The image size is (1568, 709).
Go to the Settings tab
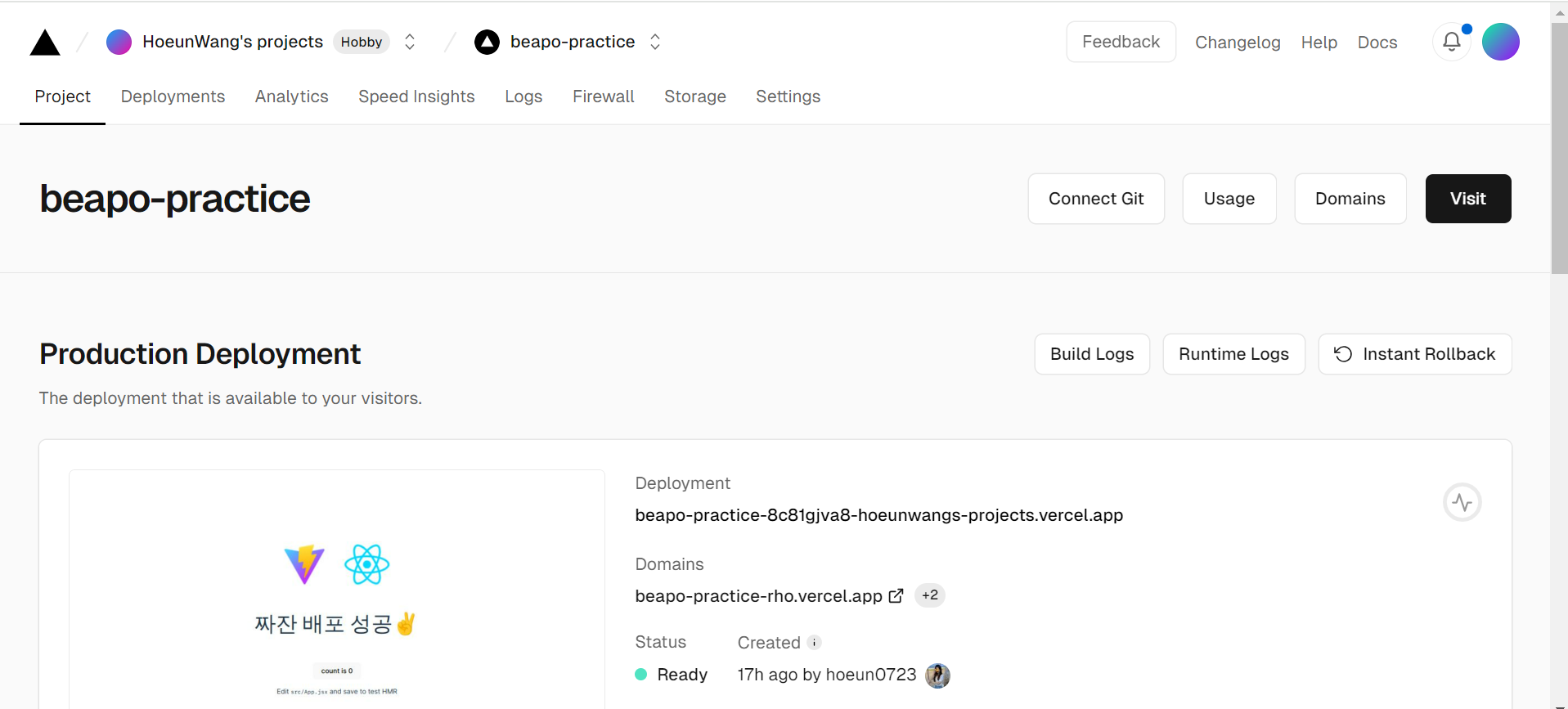pyautogui.click(x=788, y=96)
